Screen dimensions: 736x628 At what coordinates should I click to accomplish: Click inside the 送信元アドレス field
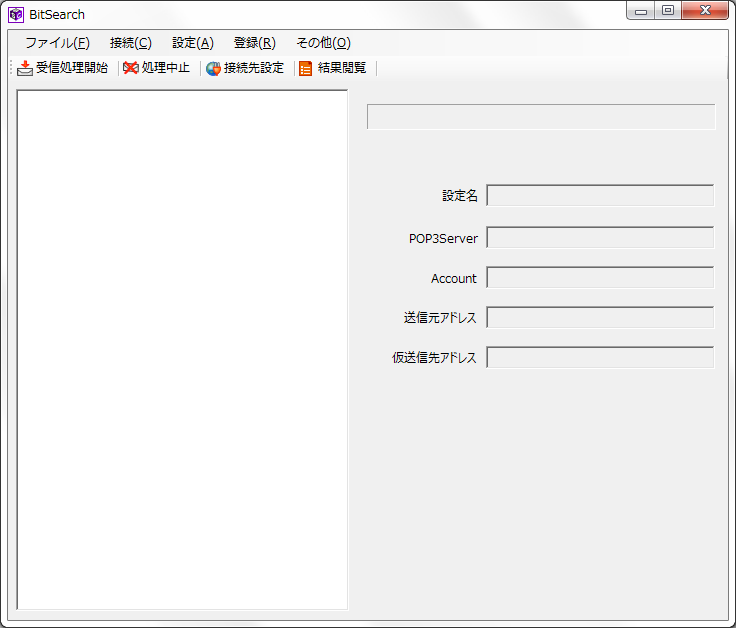pos(600,318)
